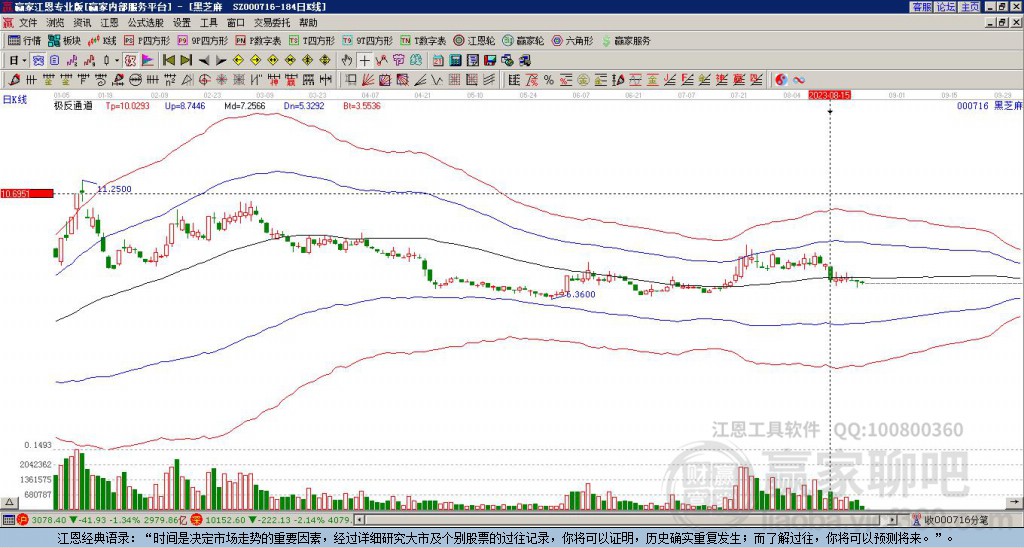This screenshot has width=1024, height=548.
Task: Open the 江恩轮 Gann wheel tool
Action: tap(475, 41)
